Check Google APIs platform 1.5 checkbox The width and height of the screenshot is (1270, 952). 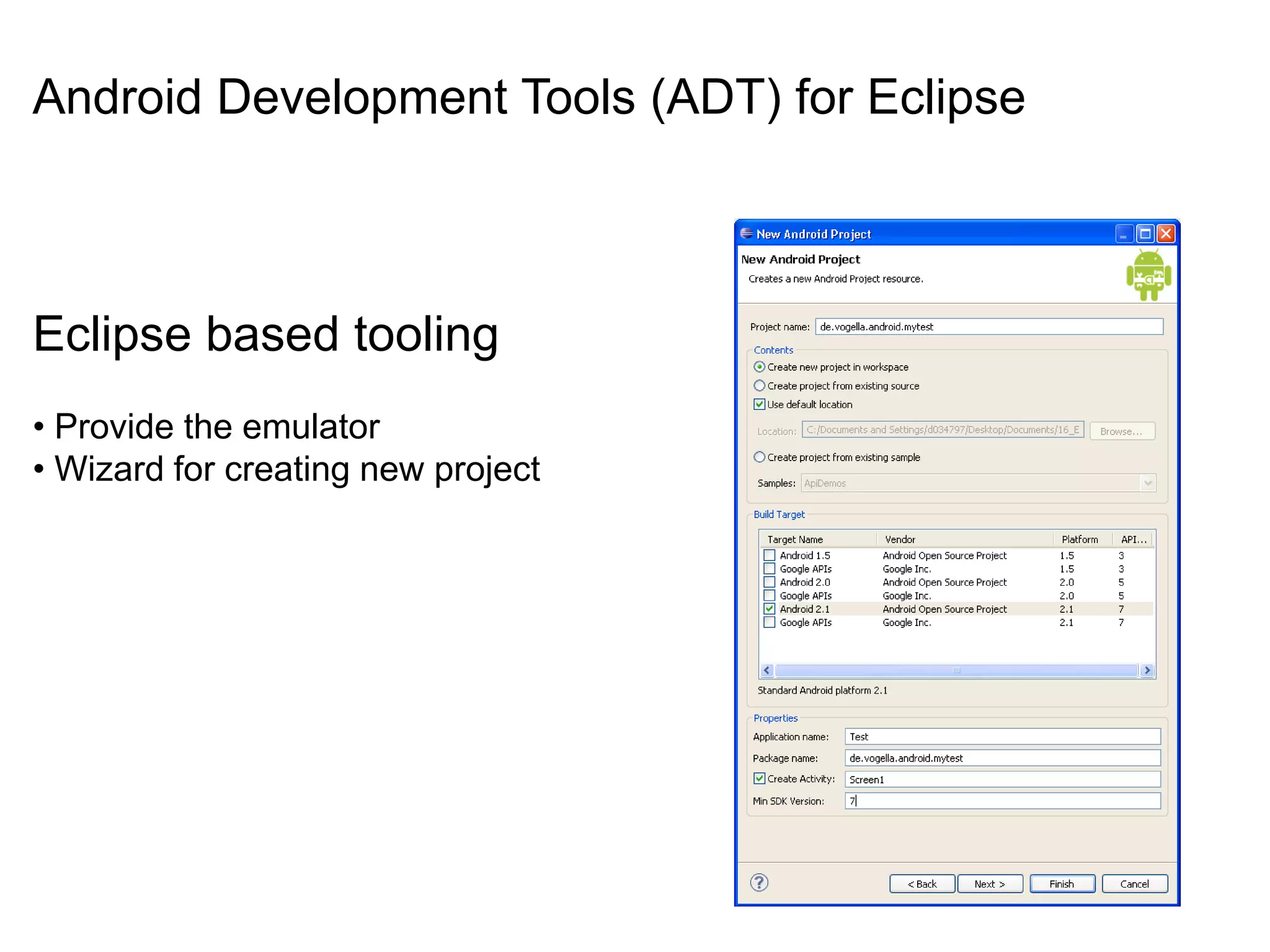pos(769,568)
